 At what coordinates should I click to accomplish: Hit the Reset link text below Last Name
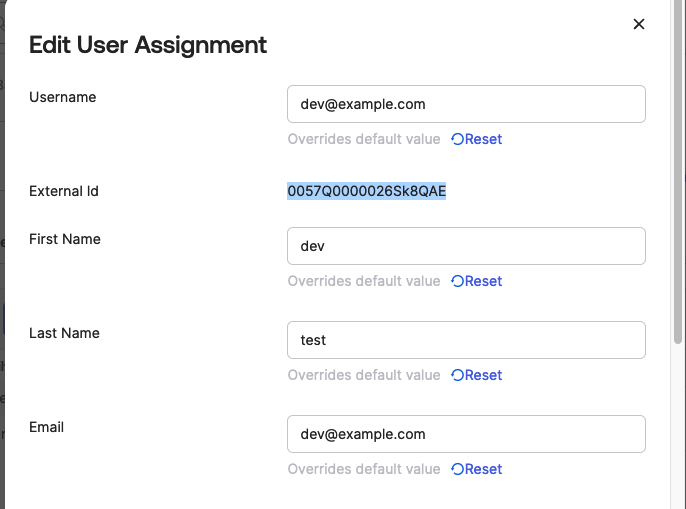(x=483, y=375)
